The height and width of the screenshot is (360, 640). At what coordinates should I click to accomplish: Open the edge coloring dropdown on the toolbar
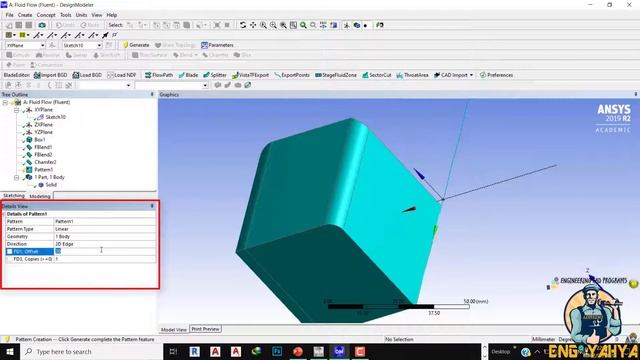point(28,35)
